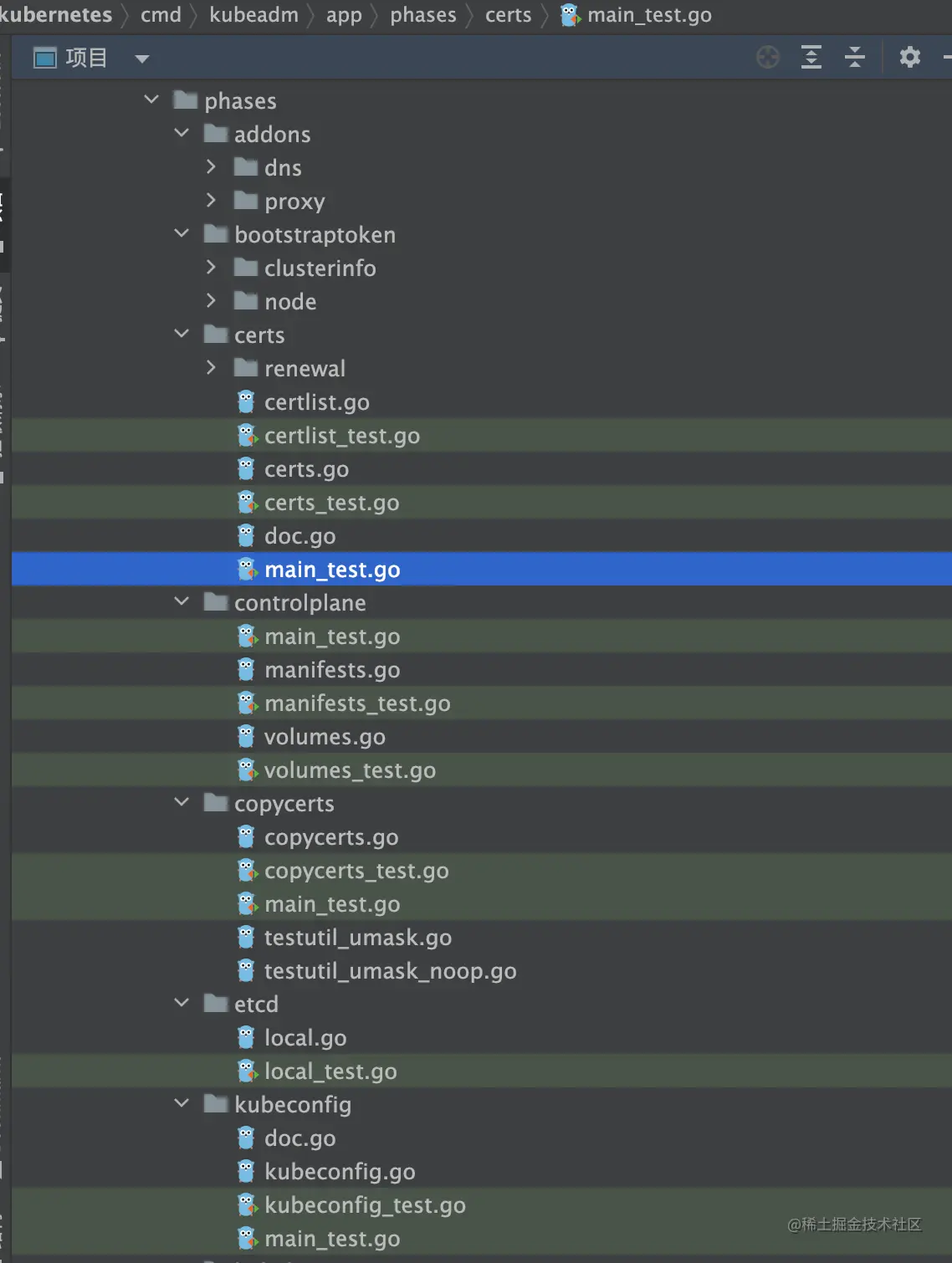Click cmd in the breadcrumb path
The image size is (952, 1263).
(x=161, y=15)
